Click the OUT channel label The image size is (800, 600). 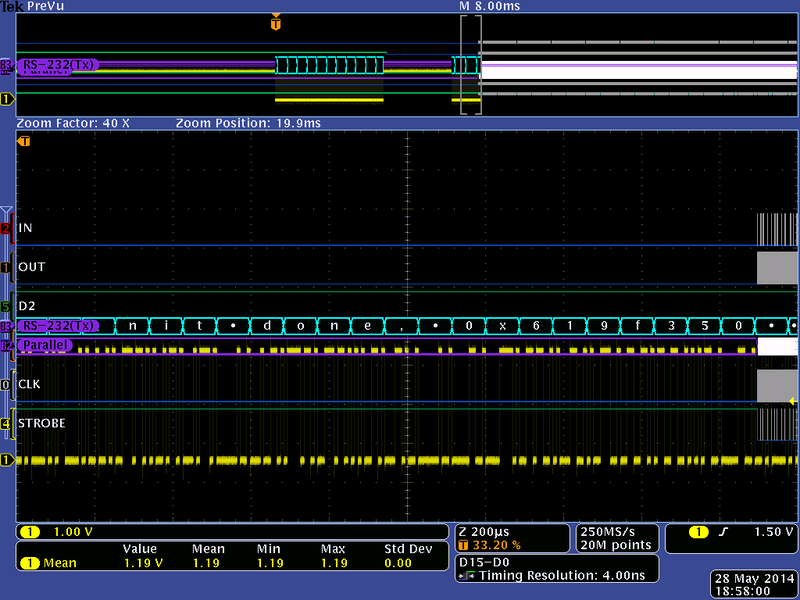pos(32,267)
